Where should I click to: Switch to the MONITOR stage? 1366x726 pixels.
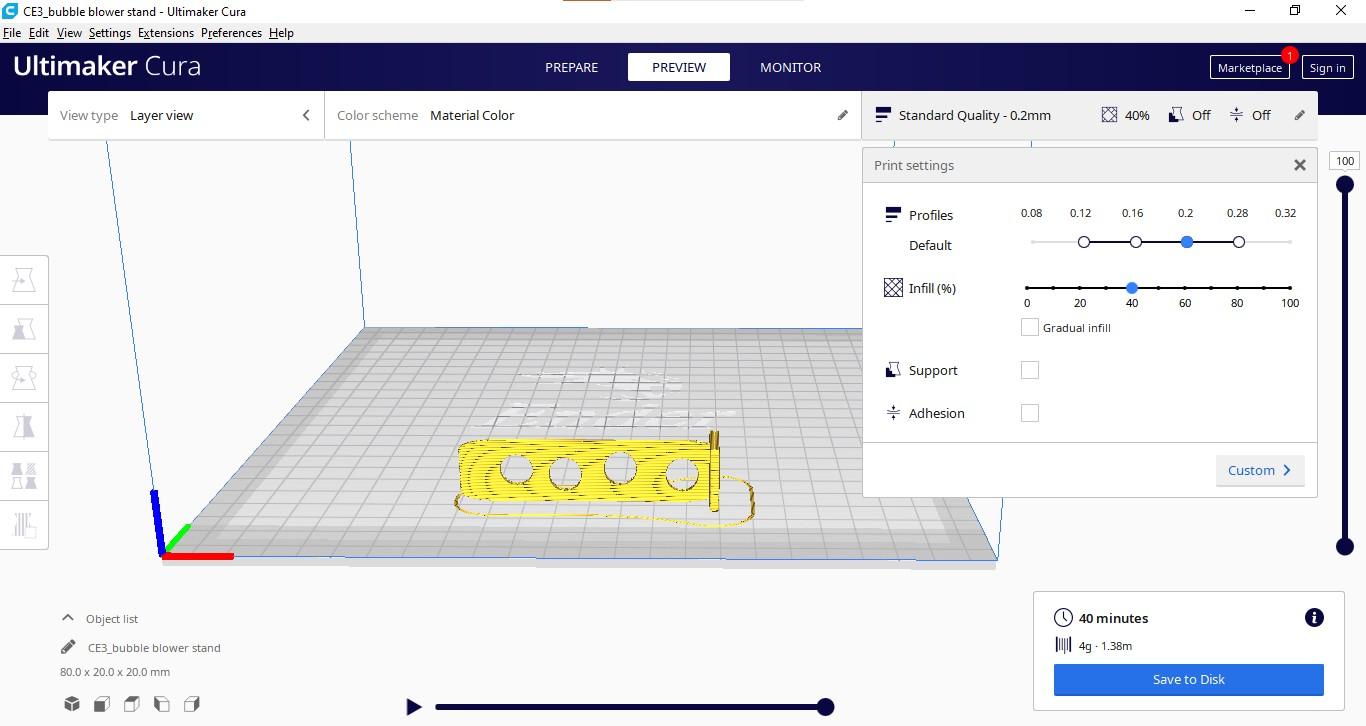coord(790,67)
